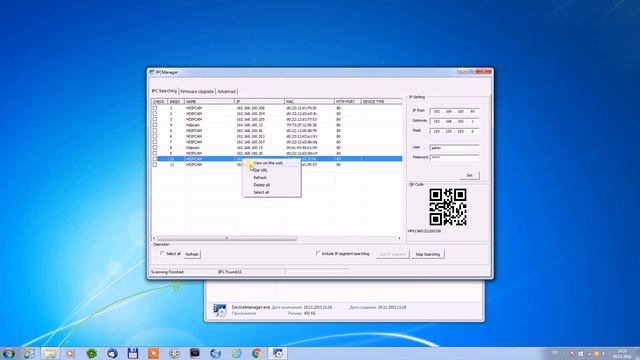Enable the checkbox for device index 5

coord(155,131)
